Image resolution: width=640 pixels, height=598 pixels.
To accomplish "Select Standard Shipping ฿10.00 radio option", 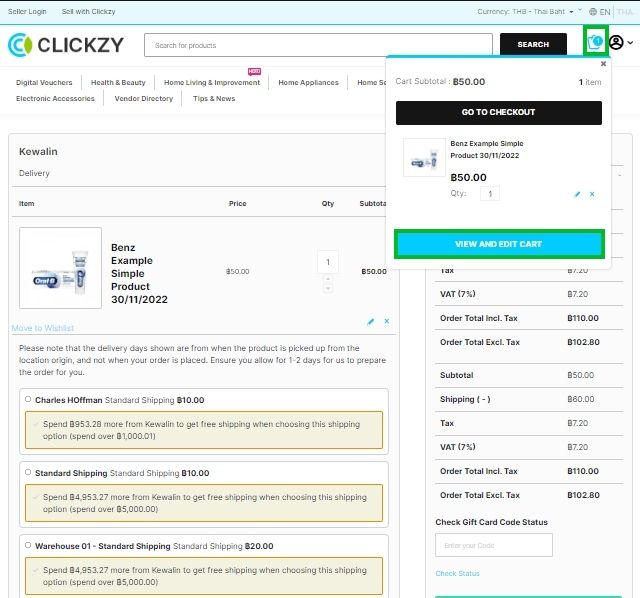I will point(28,472).
